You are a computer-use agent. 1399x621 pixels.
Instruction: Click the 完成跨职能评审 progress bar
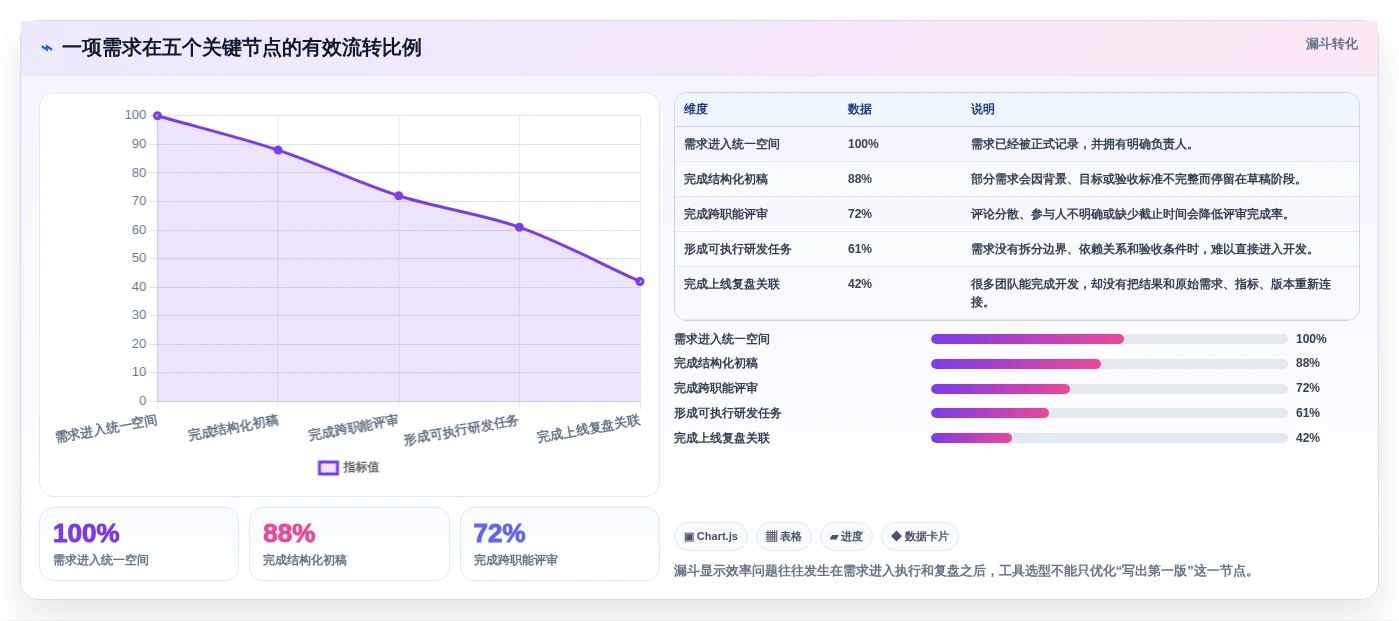pos(1109,389)
